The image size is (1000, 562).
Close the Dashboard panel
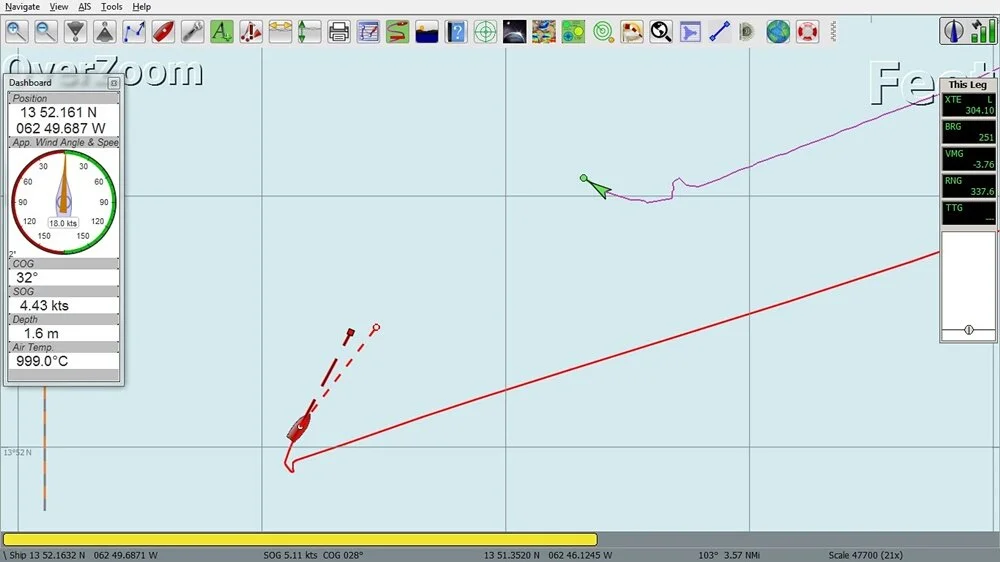pos(114,83)
